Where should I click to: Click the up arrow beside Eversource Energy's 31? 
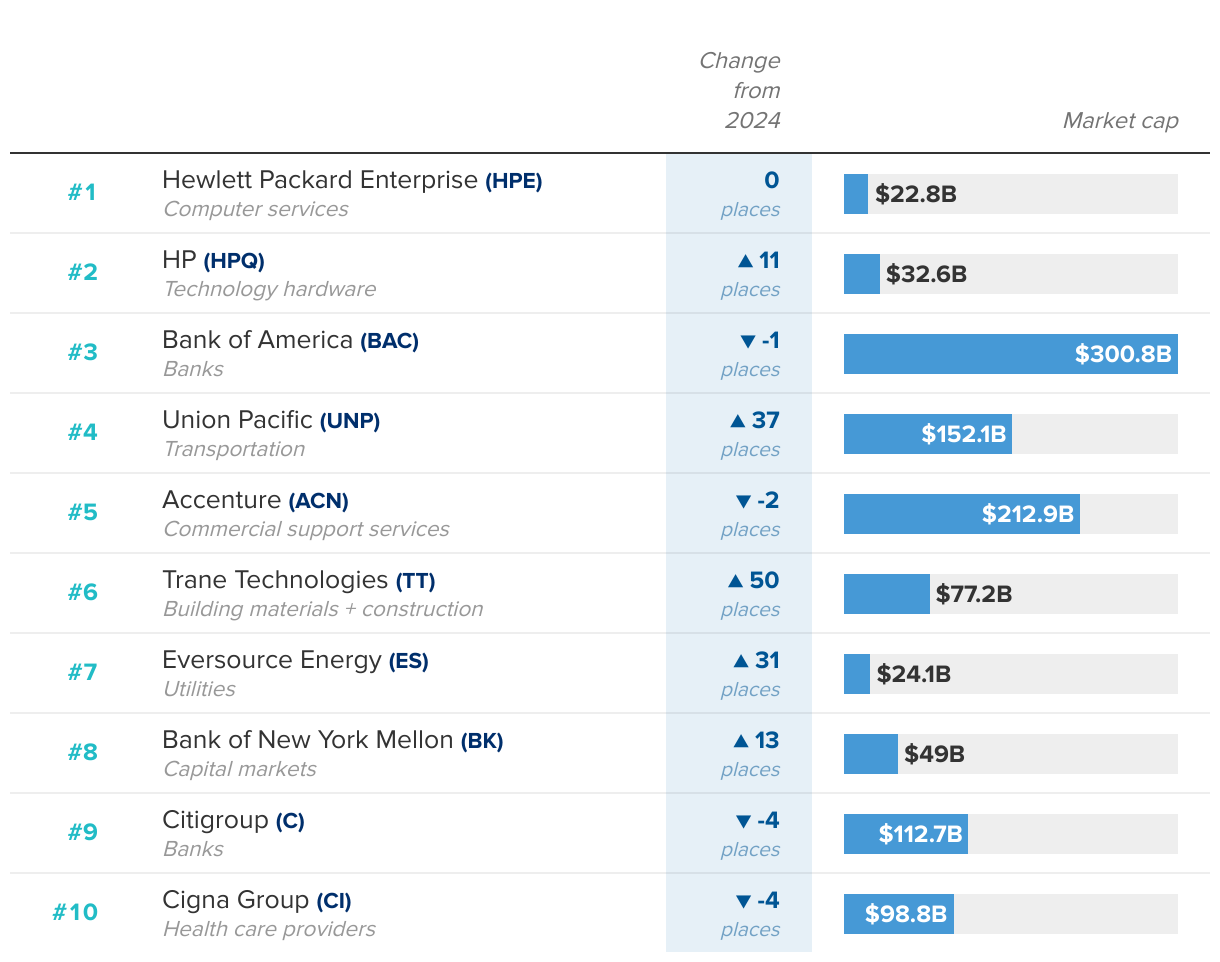point(741,661)
